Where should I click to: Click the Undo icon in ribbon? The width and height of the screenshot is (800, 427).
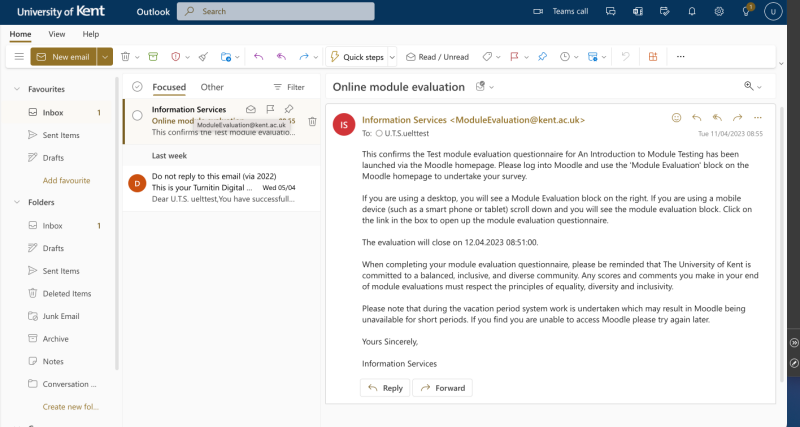pos(626,57)
